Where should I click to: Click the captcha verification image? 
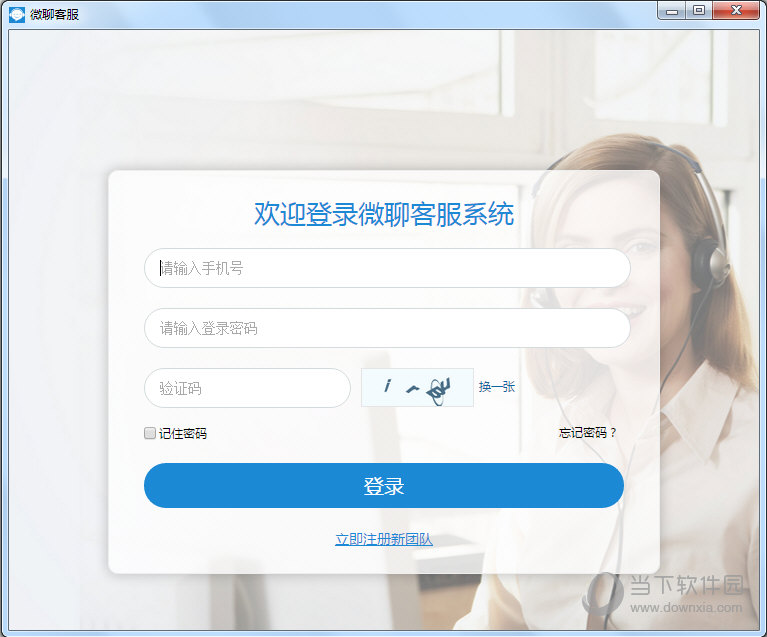tap(417, 387)
